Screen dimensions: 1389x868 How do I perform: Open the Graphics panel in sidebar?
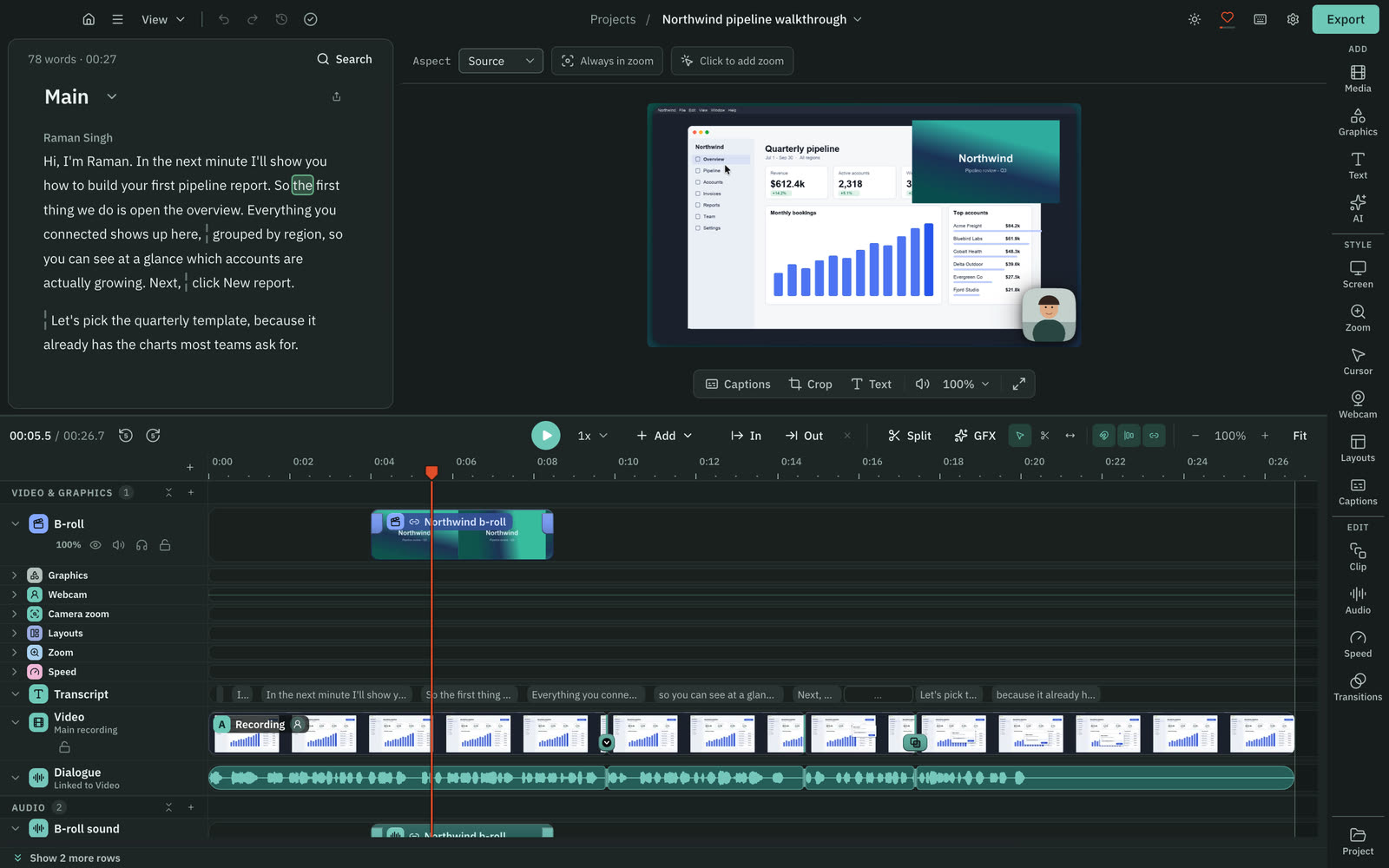click(x=1358, y=122)
